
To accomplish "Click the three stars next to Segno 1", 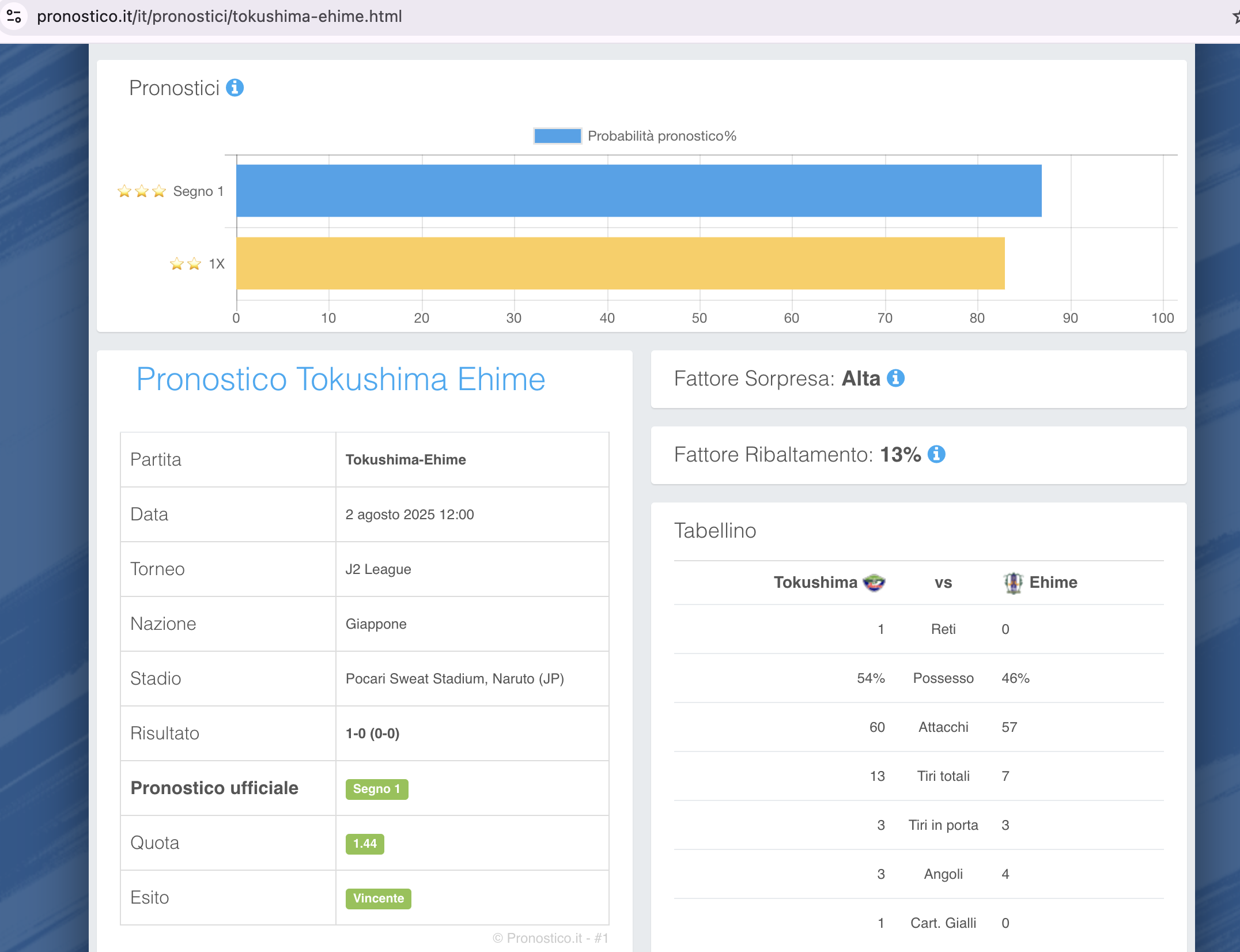I will [142, 191].
